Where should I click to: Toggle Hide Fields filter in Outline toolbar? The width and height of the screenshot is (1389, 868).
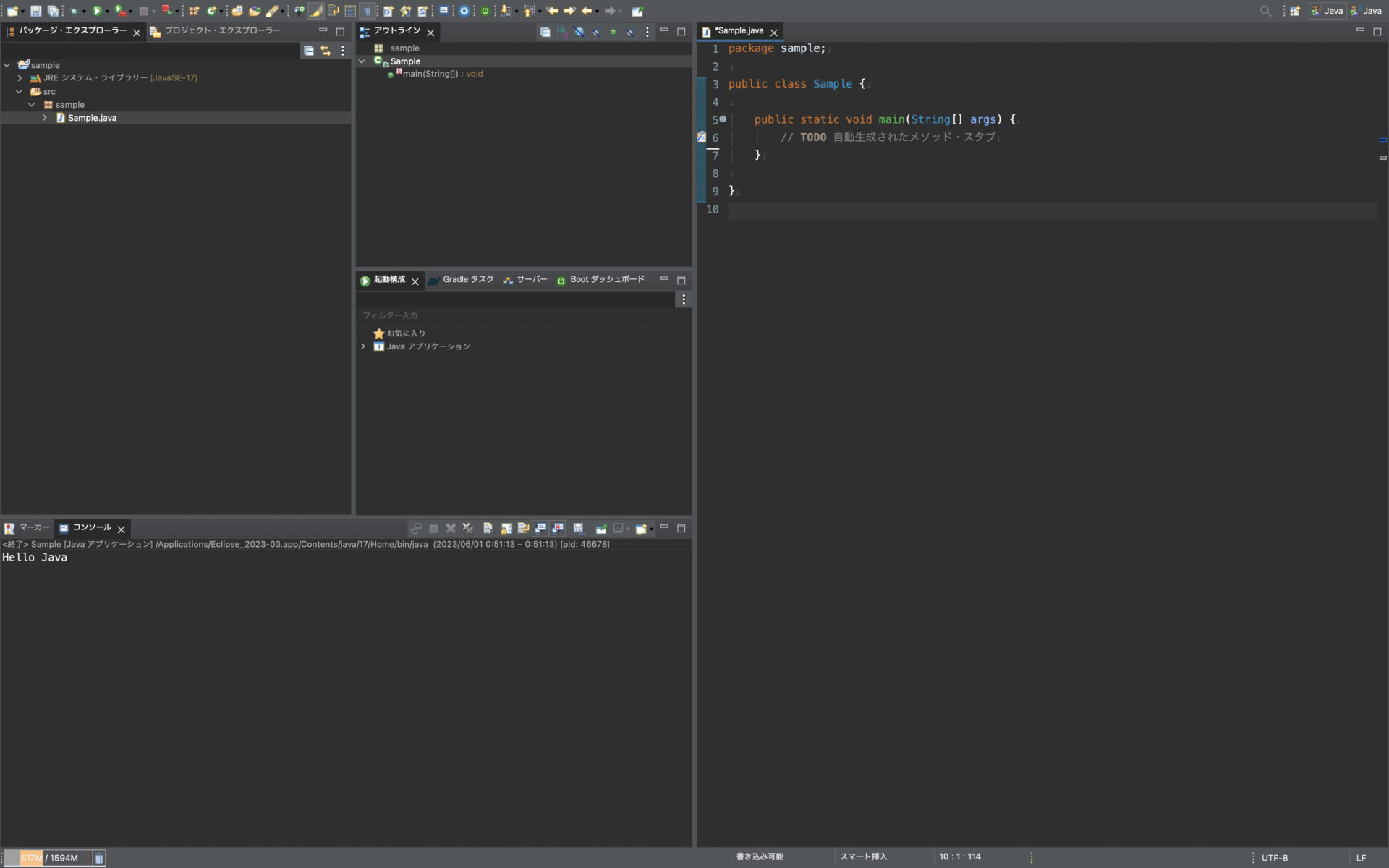click(x=579, y=32)
